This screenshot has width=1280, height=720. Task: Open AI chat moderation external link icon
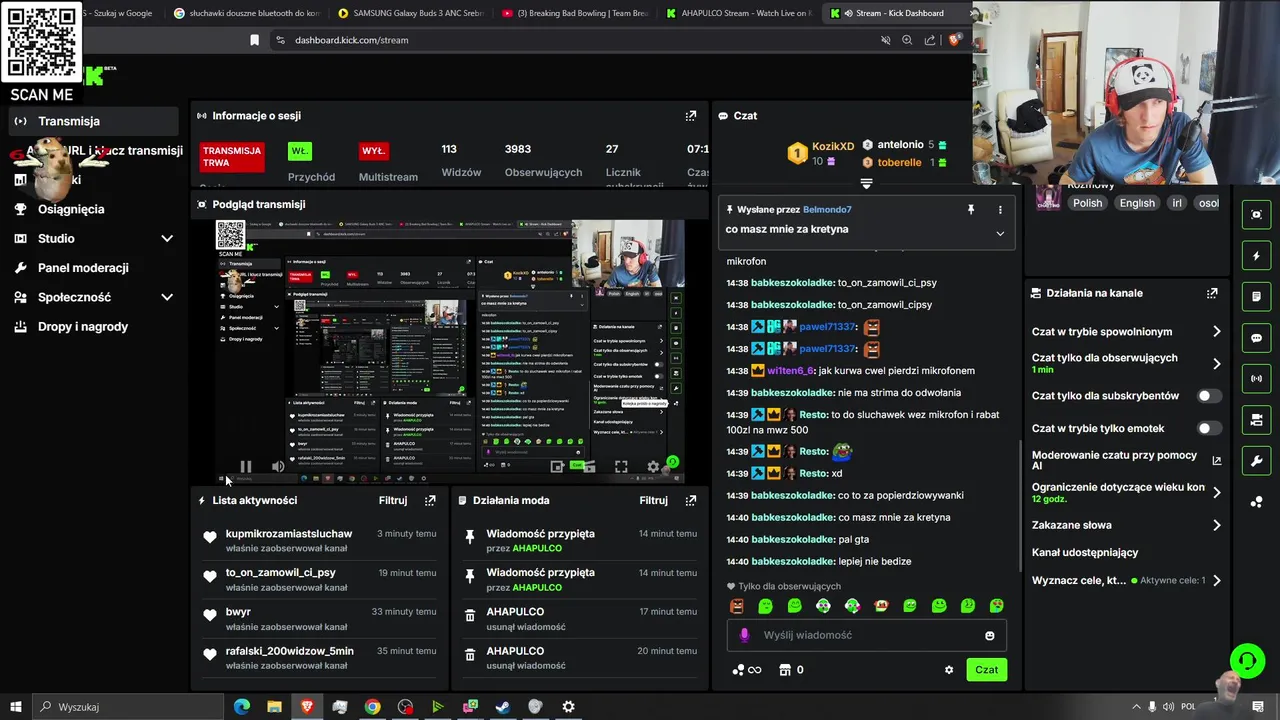click(x=1217, y=461)
